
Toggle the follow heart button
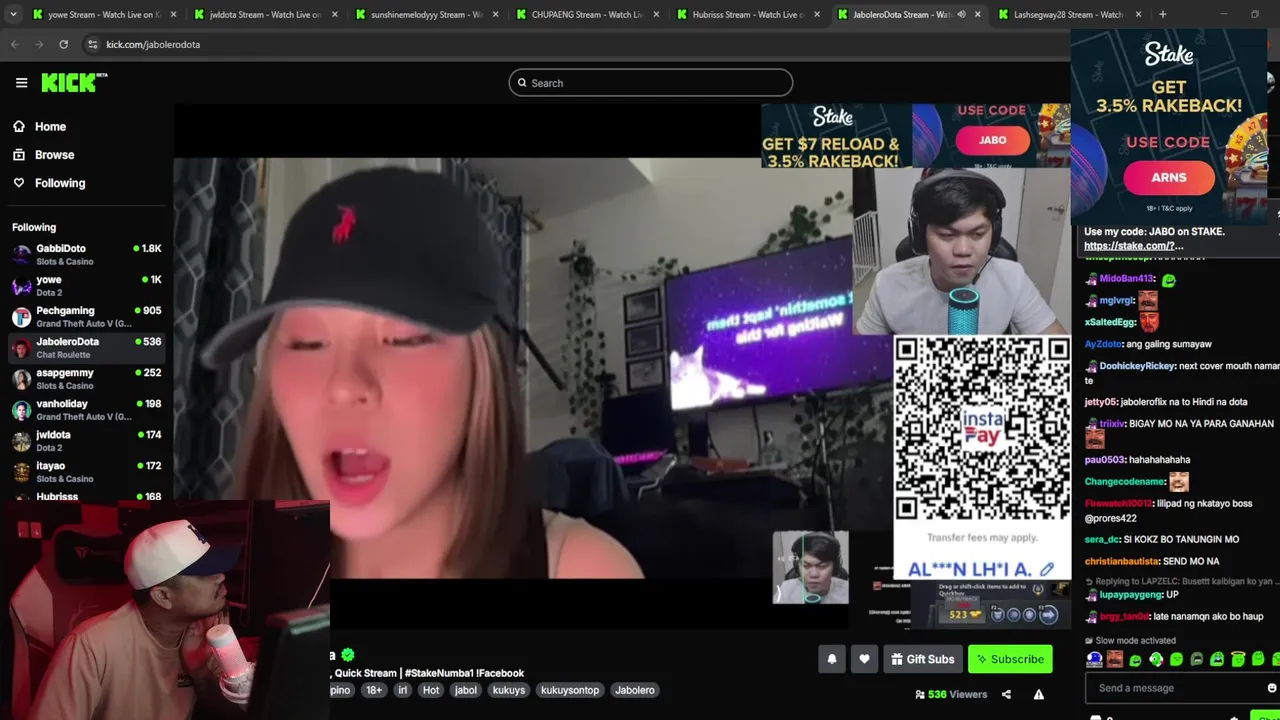[x=864, y=659]
